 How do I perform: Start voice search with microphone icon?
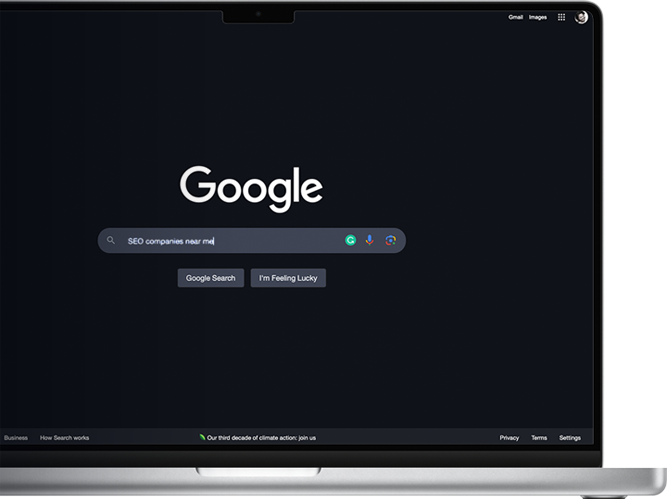[x=370, y=240]
